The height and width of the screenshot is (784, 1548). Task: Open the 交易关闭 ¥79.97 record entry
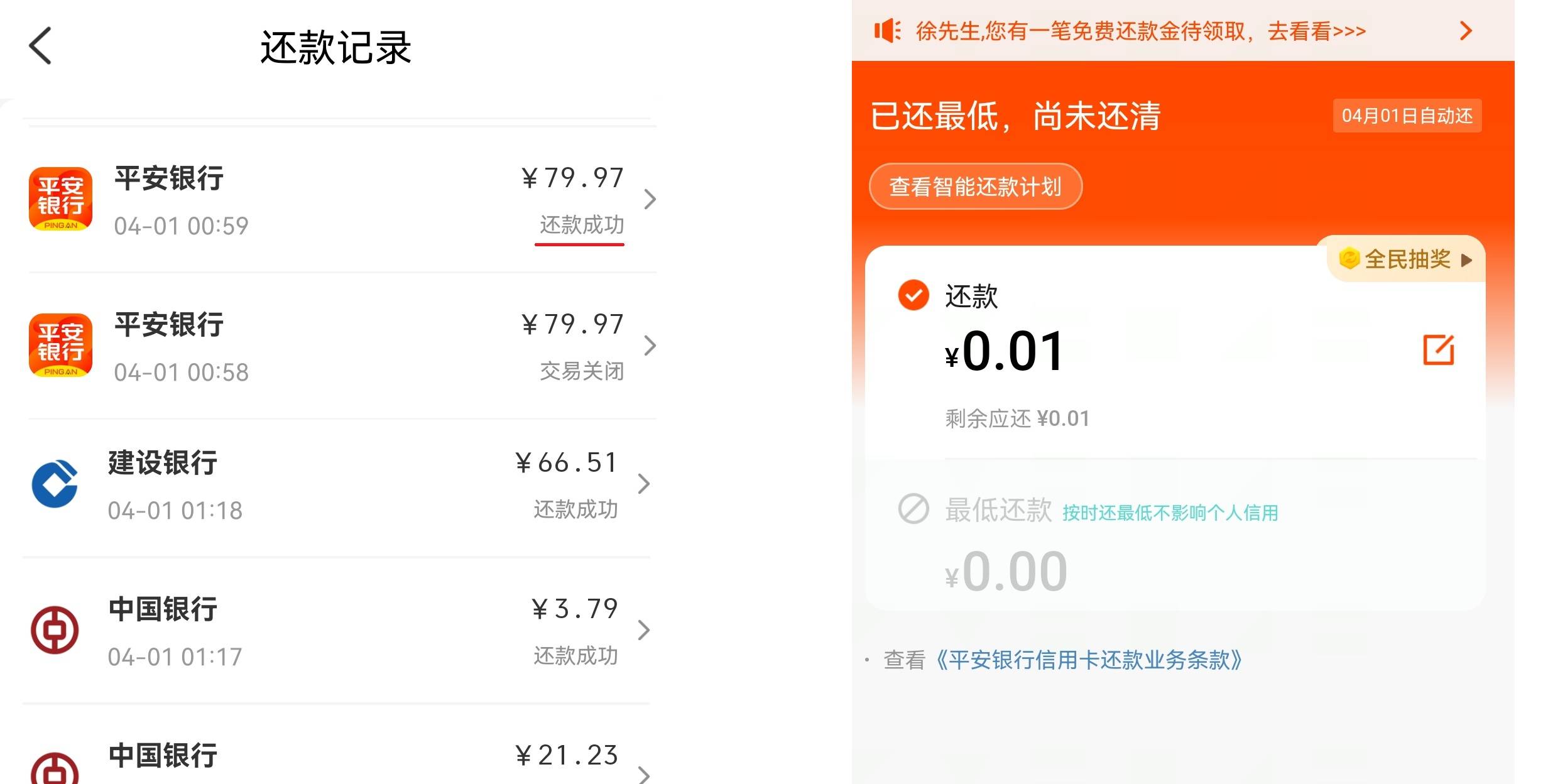point(342,346)
